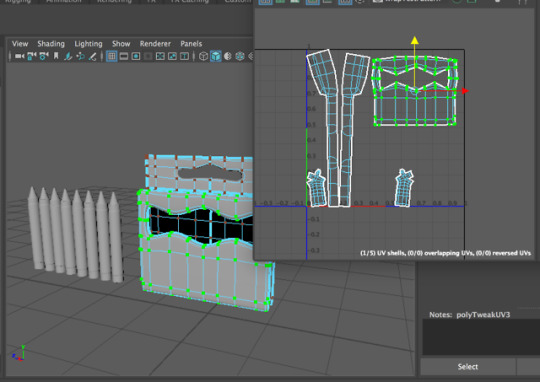This screenshot has height=382, width=540.
Task: Click the red U-axis arrow in the UV editor
Action: (465, 91)
